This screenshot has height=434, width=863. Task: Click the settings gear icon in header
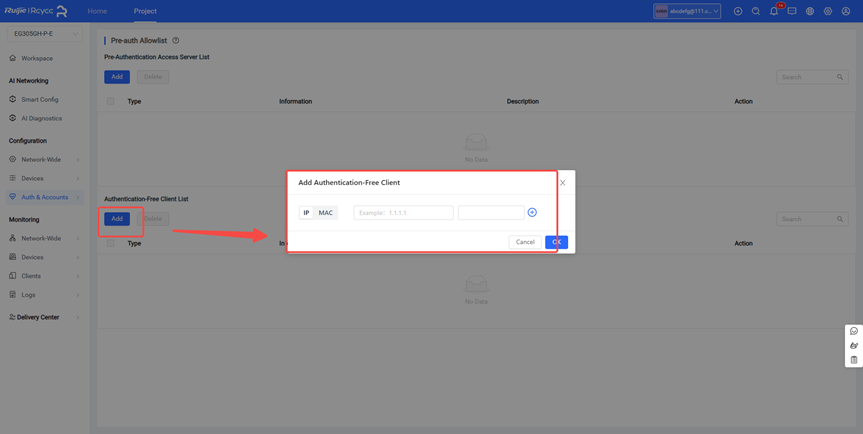click(828, 11)
